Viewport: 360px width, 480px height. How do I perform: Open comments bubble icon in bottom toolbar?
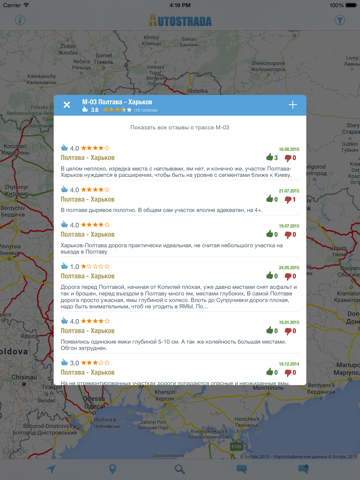242,469
